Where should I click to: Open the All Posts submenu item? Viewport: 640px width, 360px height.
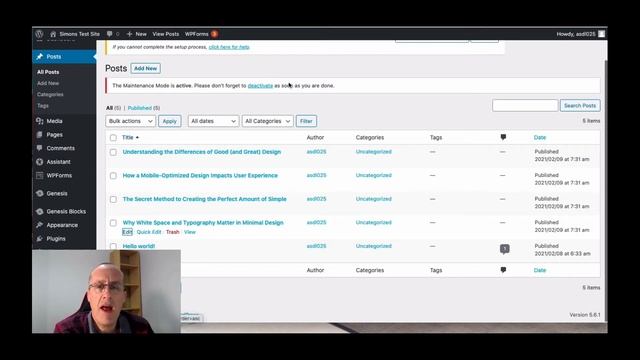click(48, 72)
